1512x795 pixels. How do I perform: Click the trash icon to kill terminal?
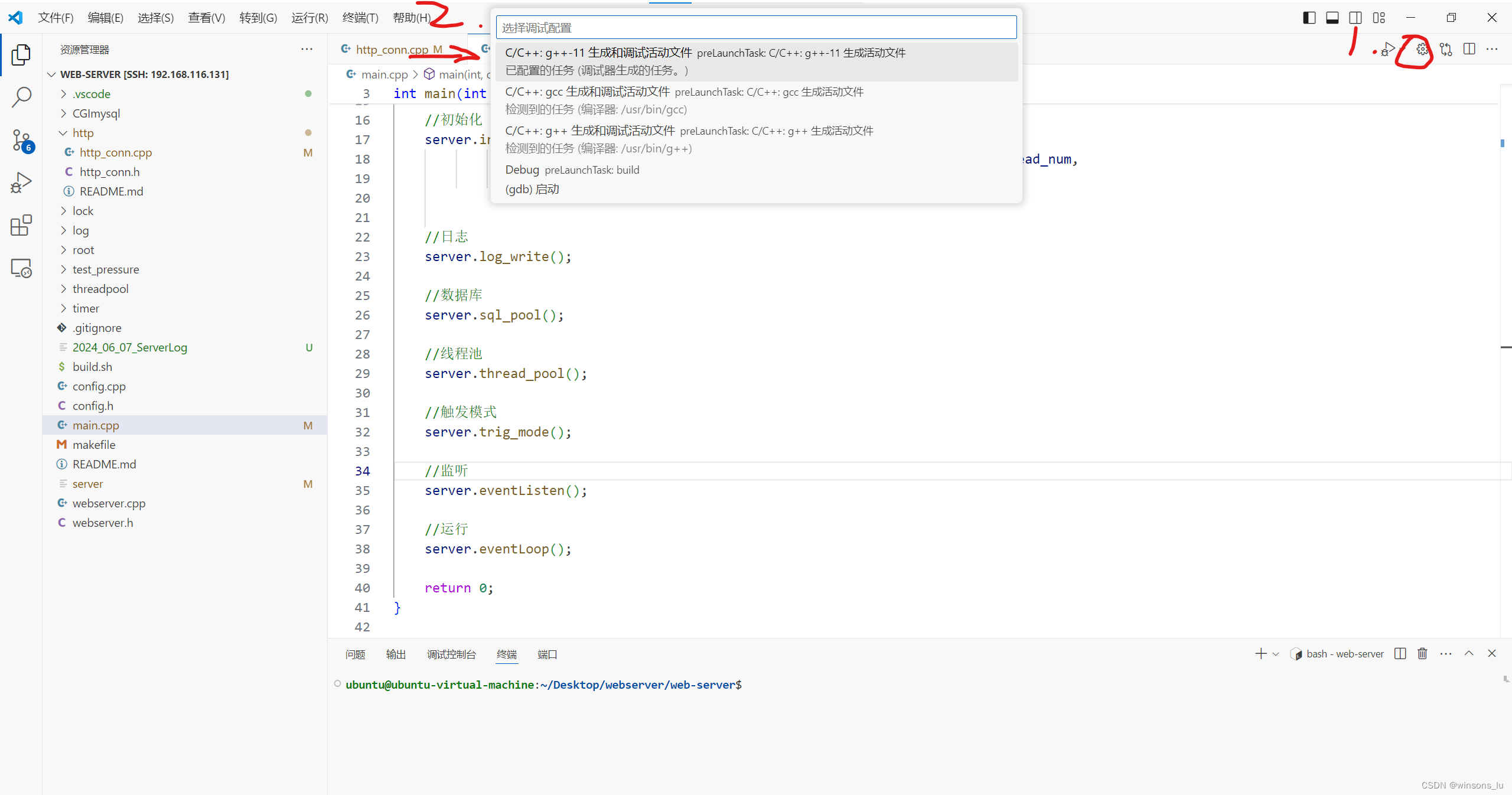click(x=1422, y=653)
